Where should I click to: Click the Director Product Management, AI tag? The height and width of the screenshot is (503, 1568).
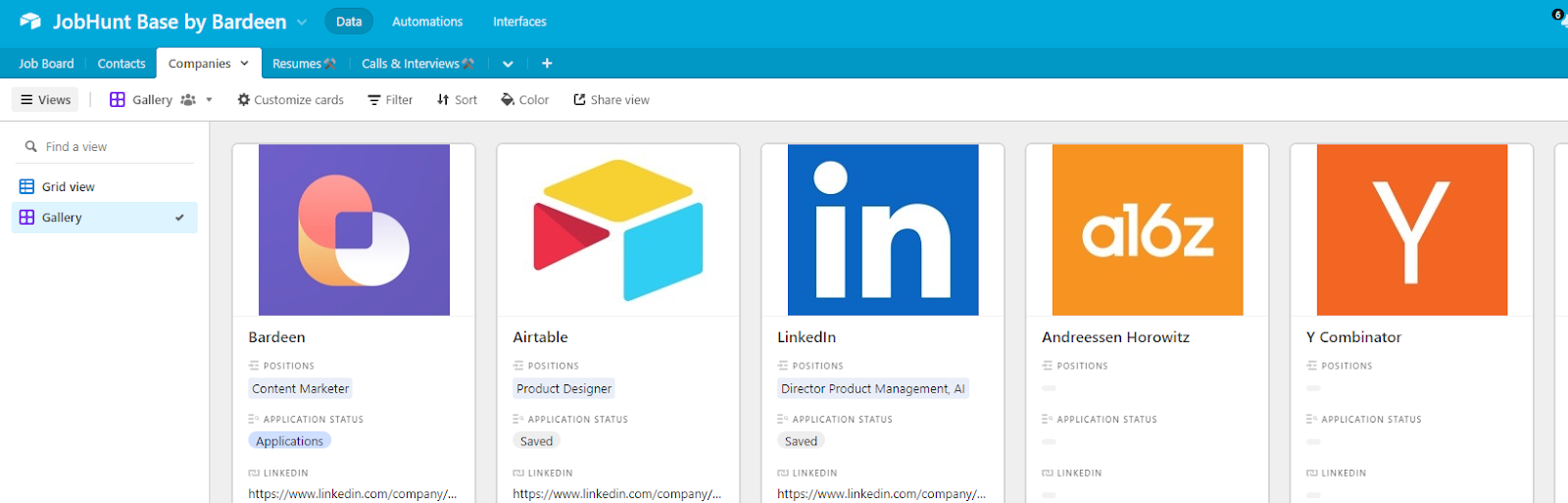tap(873, 389)
